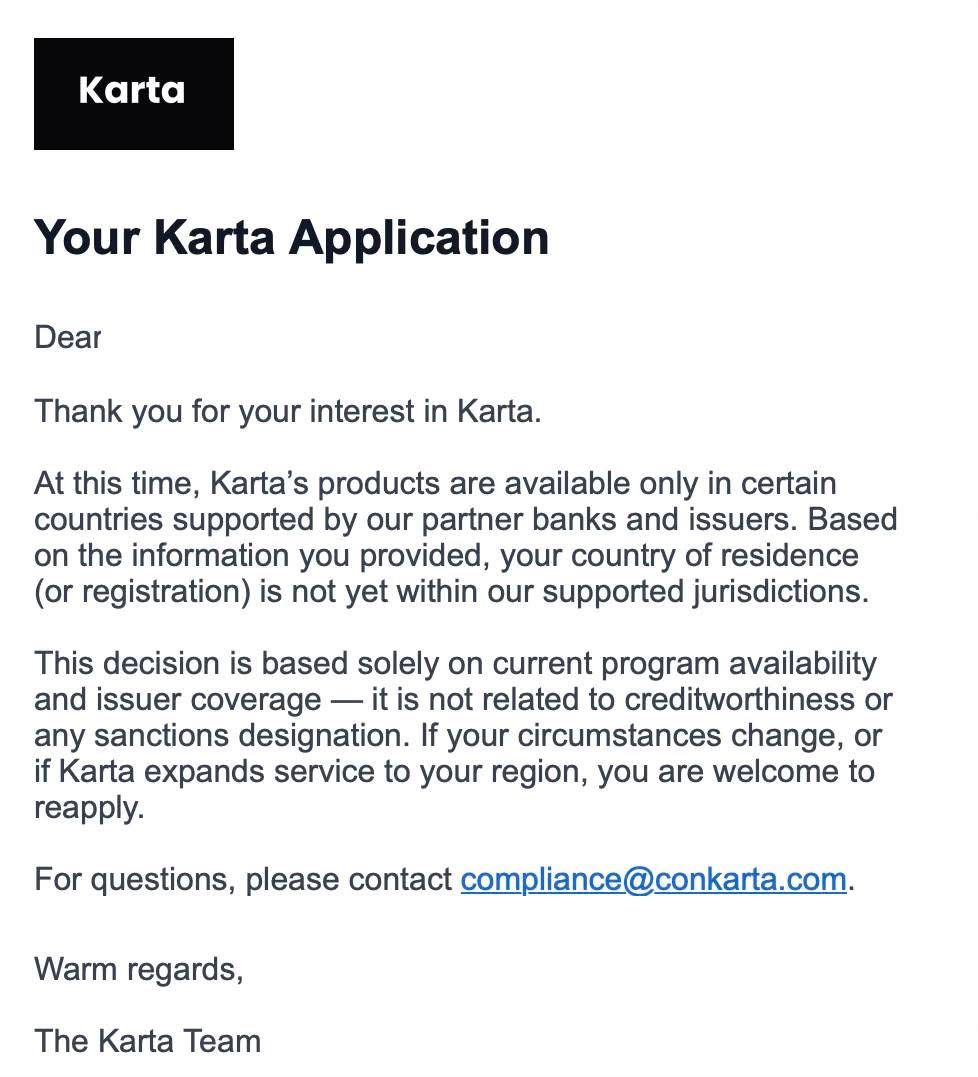Click the "For questions, please contact" text
Screen dimensions: 978x1077
pyautogui.click(x=243, y=879)
